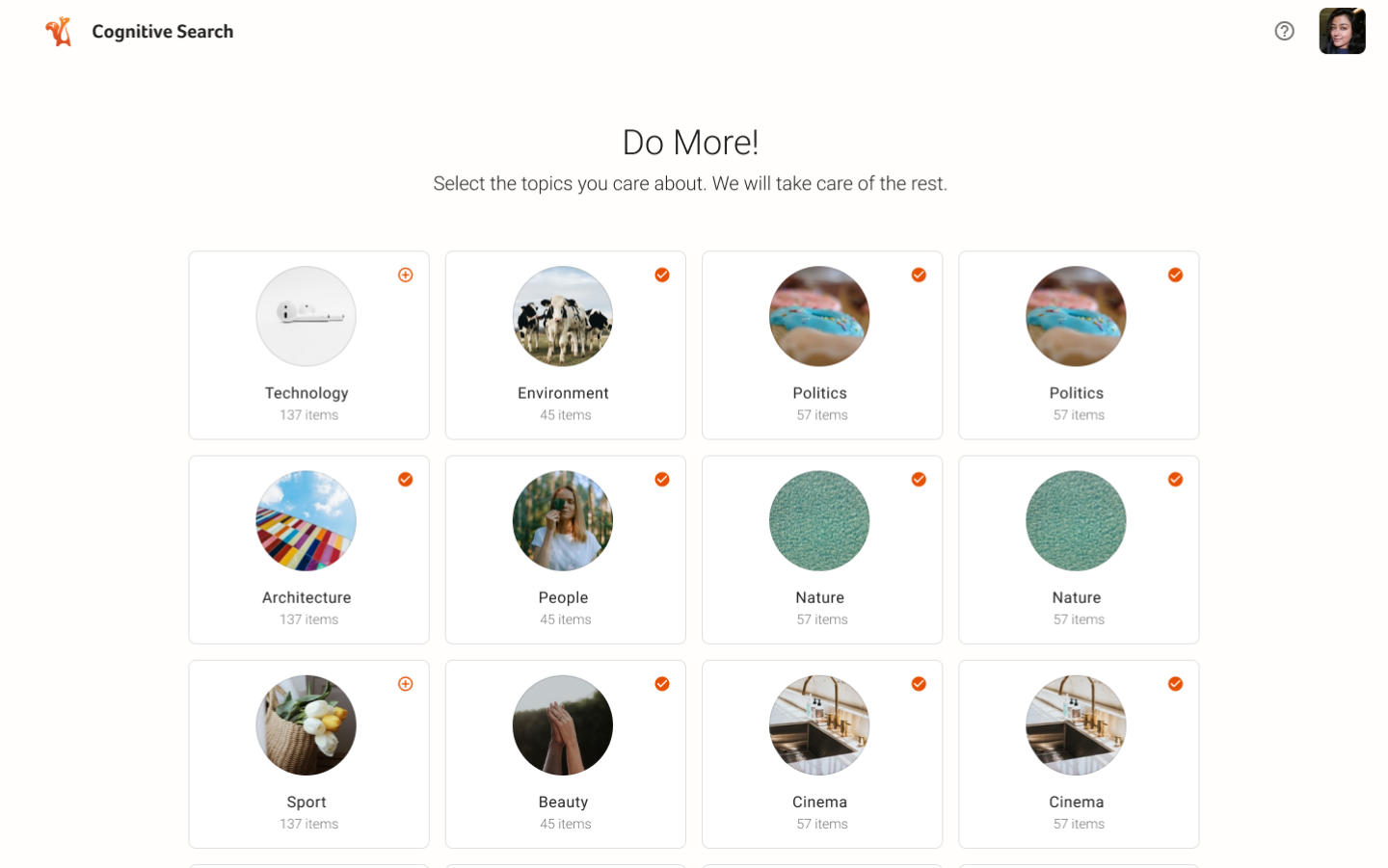Image resolution: width=1388 pixels, height=868 pixels.
Task: Click the Technology topic label
Action: (307, 393)
